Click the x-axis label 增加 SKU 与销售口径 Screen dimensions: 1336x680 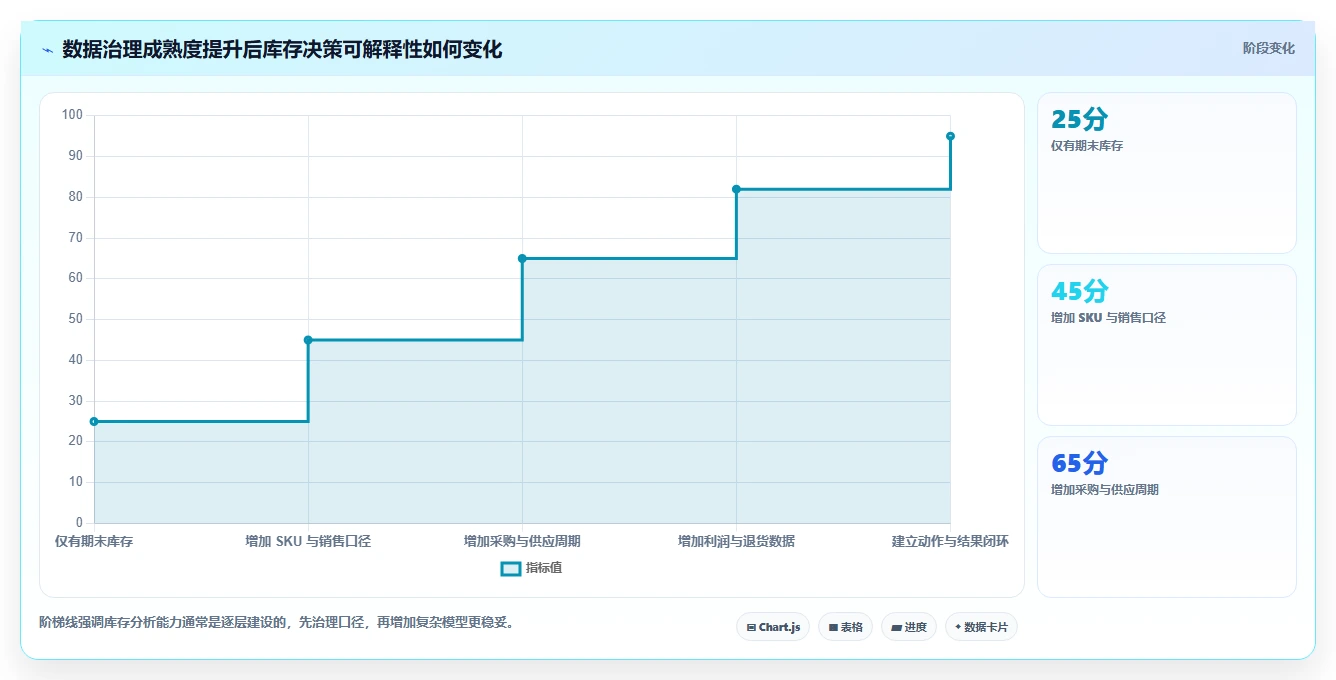tap(308, 541)
